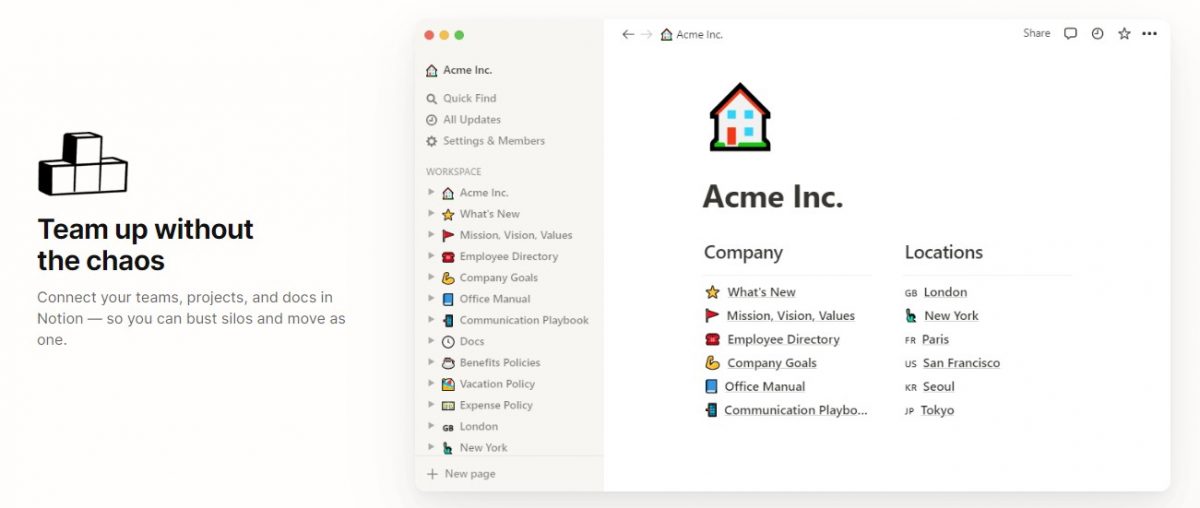Viewport: 1200px width, 508px height.
Task: Open the What's New link under Company
Action: coord(761,292)
